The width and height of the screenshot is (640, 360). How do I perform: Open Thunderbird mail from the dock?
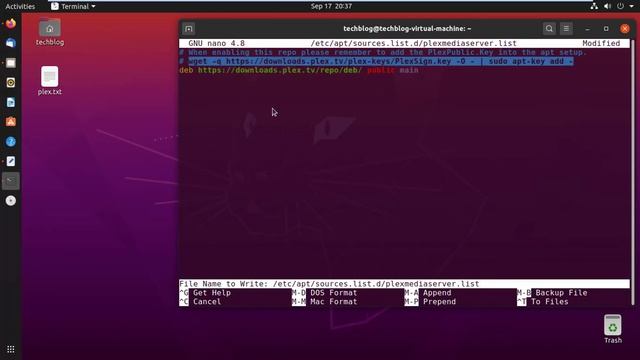click(11, 43)
